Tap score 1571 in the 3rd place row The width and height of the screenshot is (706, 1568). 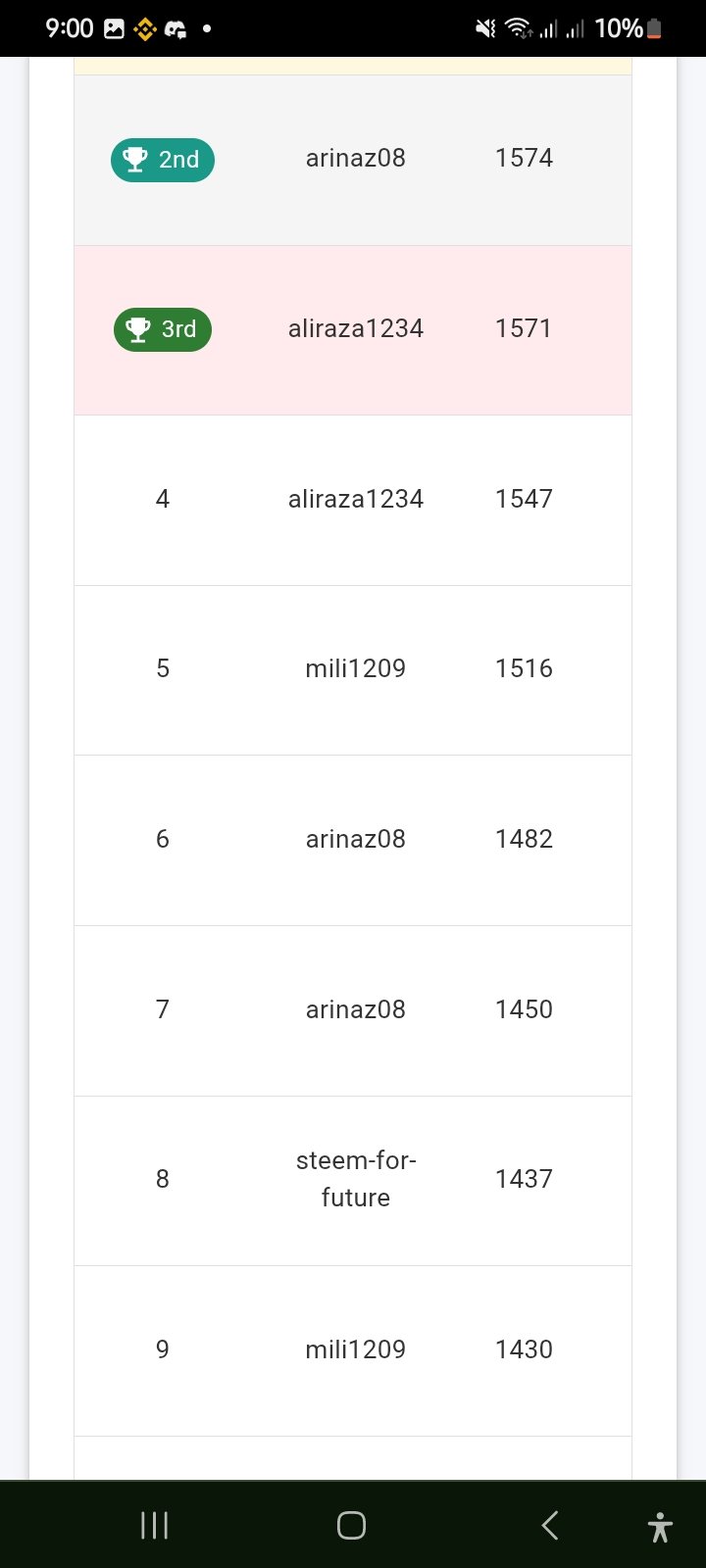point(524,328)
